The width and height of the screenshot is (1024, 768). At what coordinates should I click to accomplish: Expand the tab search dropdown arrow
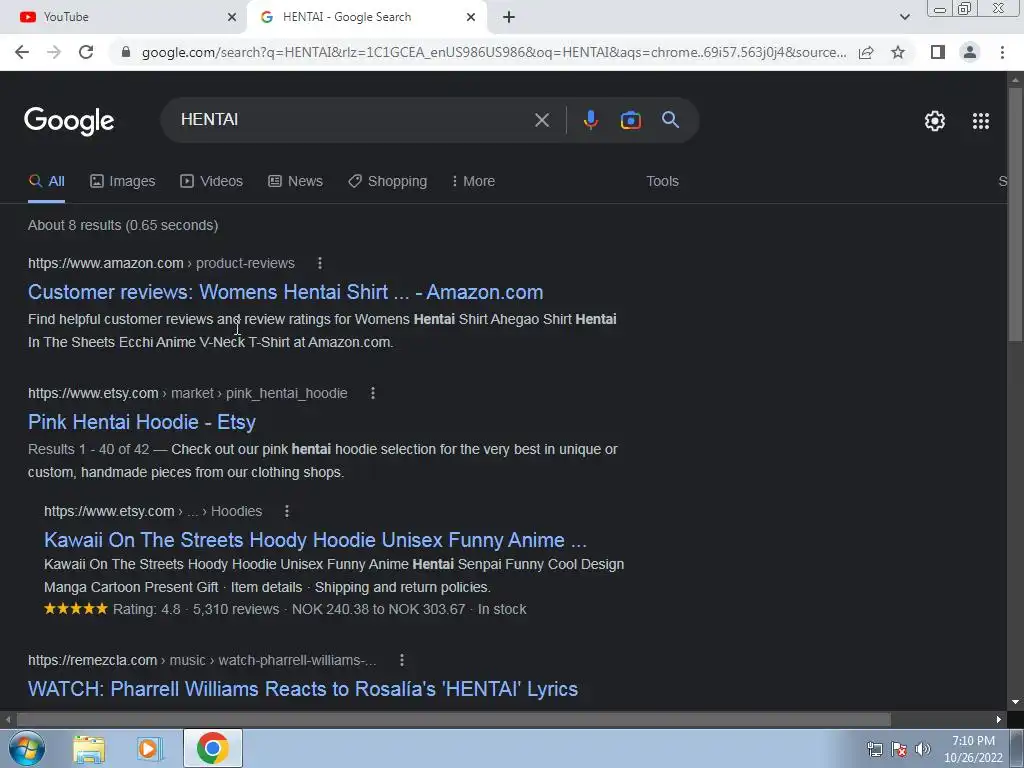click(904, 17)
